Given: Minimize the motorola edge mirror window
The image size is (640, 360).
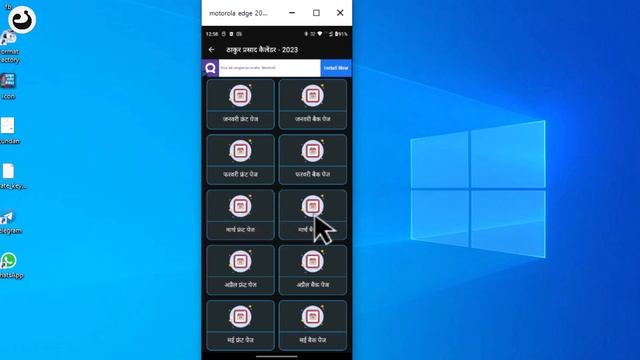Looking at the screenshot, I should (292, 13).
